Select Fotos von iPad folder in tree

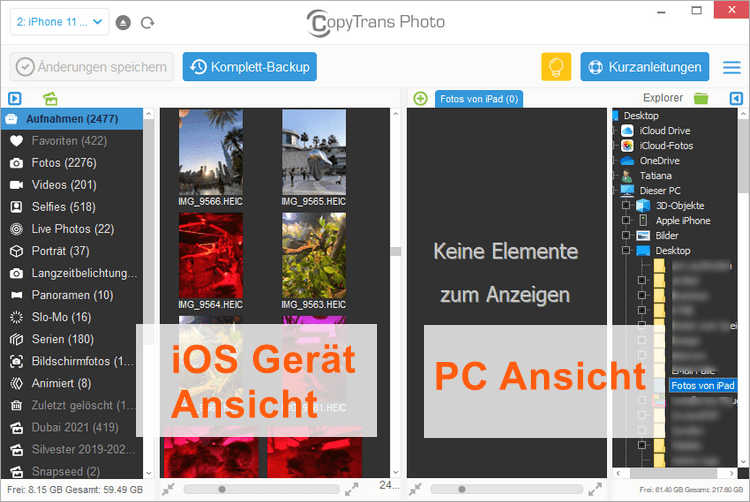pos(702,385)
